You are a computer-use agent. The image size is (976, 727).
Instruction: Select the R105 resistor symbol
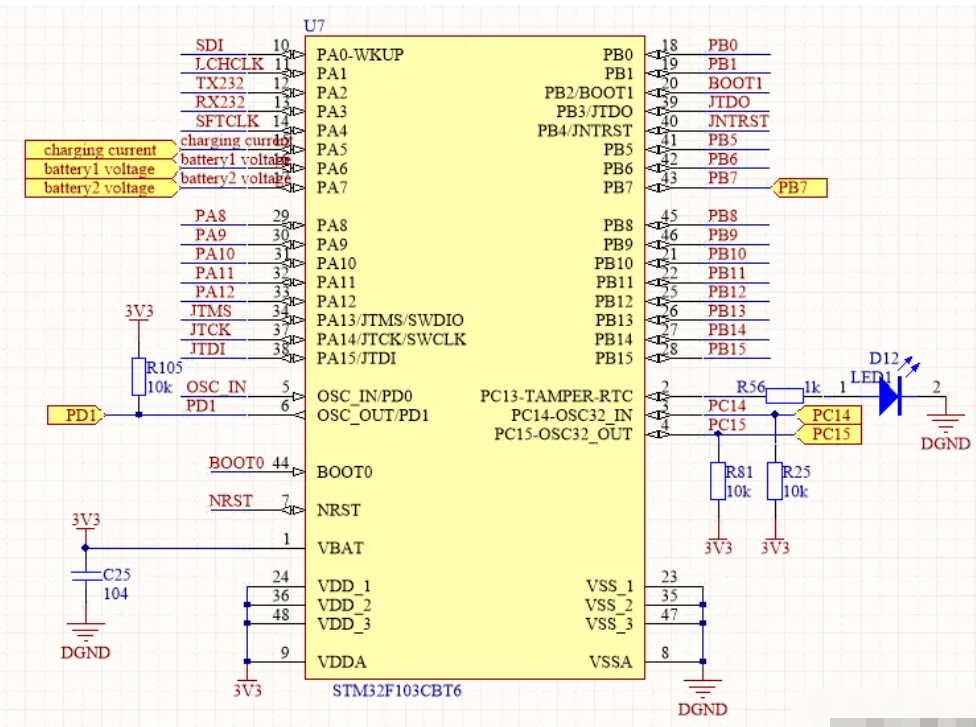point(138,377)
